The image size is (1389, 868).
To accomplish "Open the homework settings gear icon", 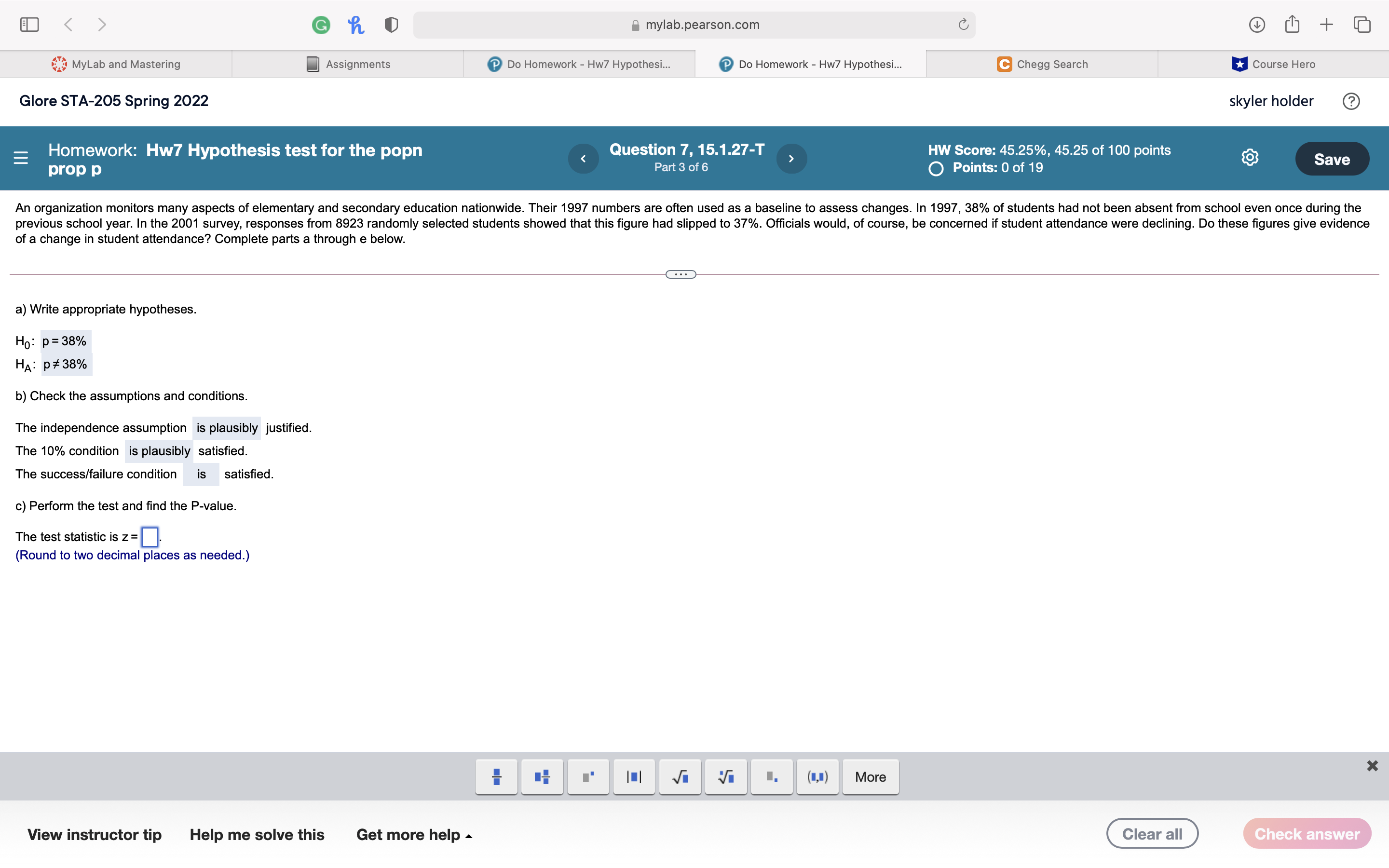I will click(x=1250, y=157).
